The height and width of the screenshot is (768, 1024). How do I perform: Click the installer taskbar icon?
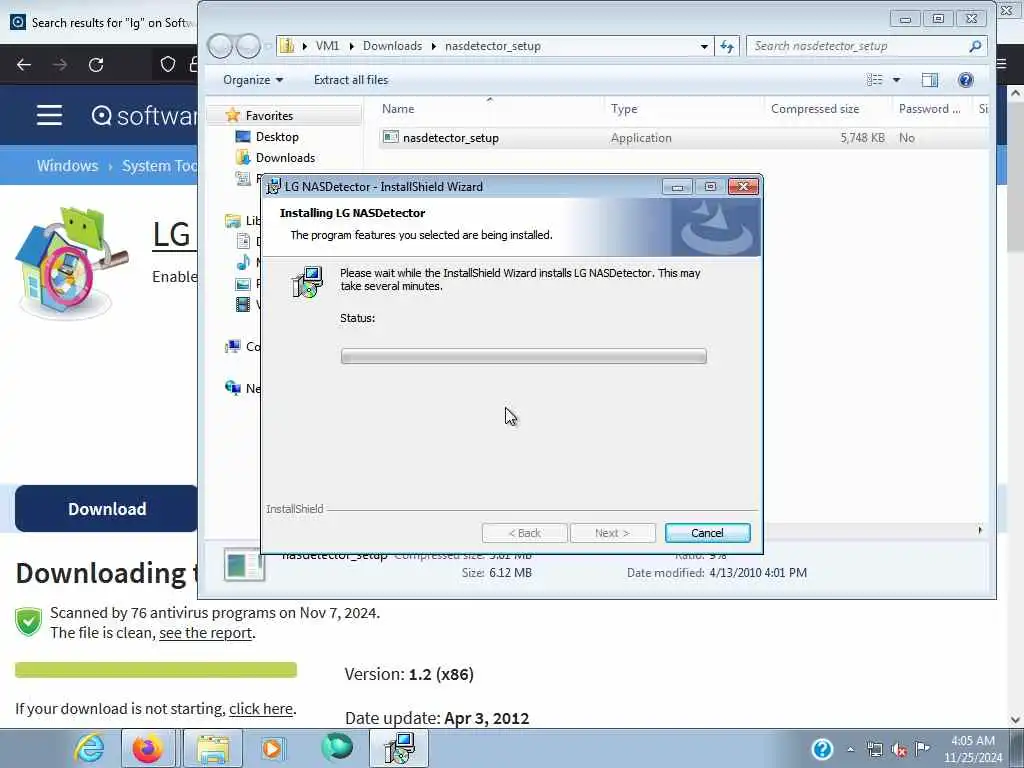coord(399,748)
